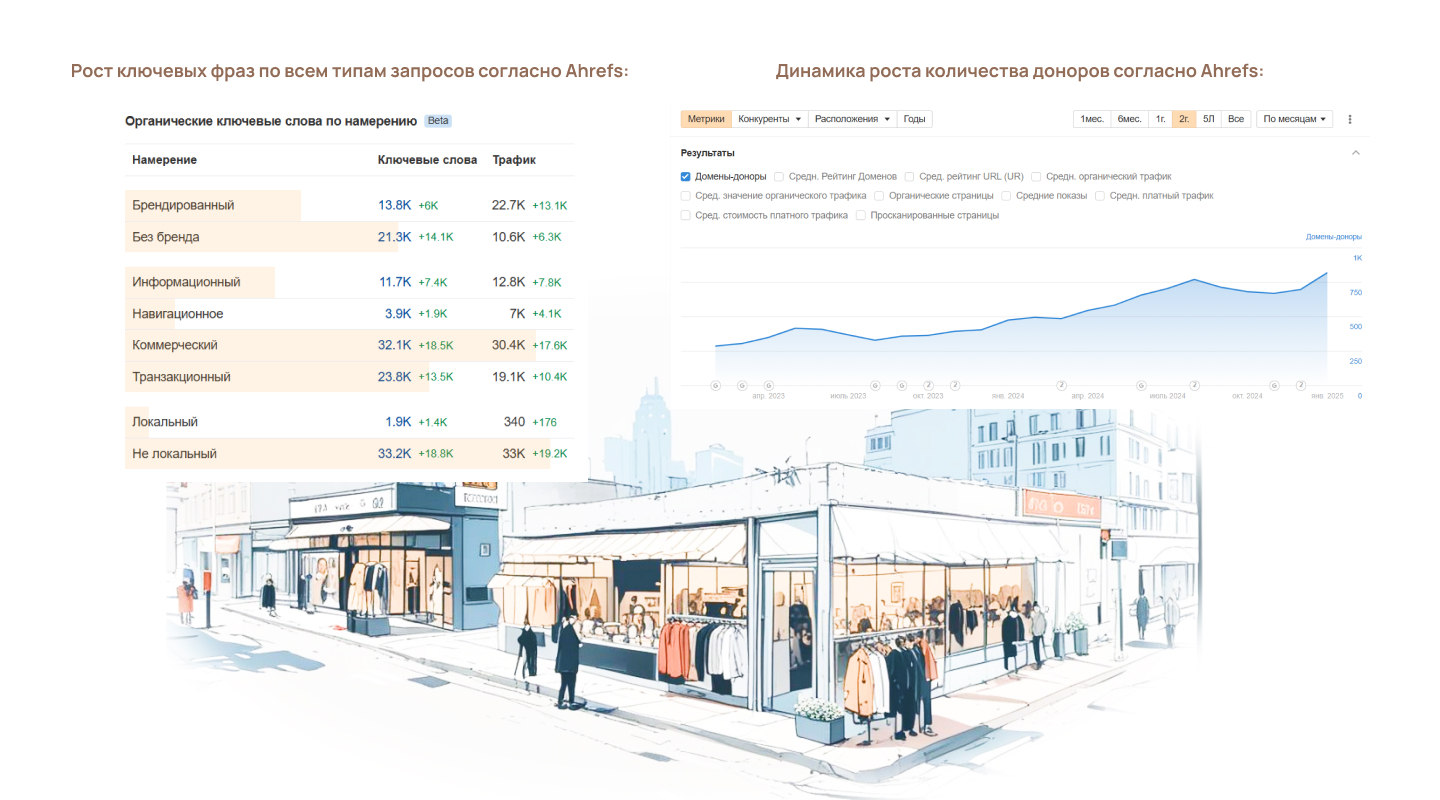
Task: Check Просканированные страницы option
Action: point(861,215)
